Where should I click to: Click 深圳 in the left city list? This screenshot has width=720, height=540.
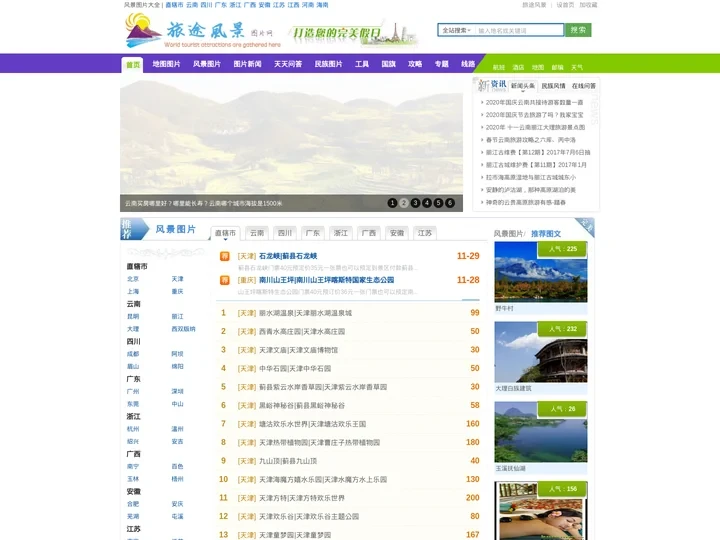[x=177, y=392]
